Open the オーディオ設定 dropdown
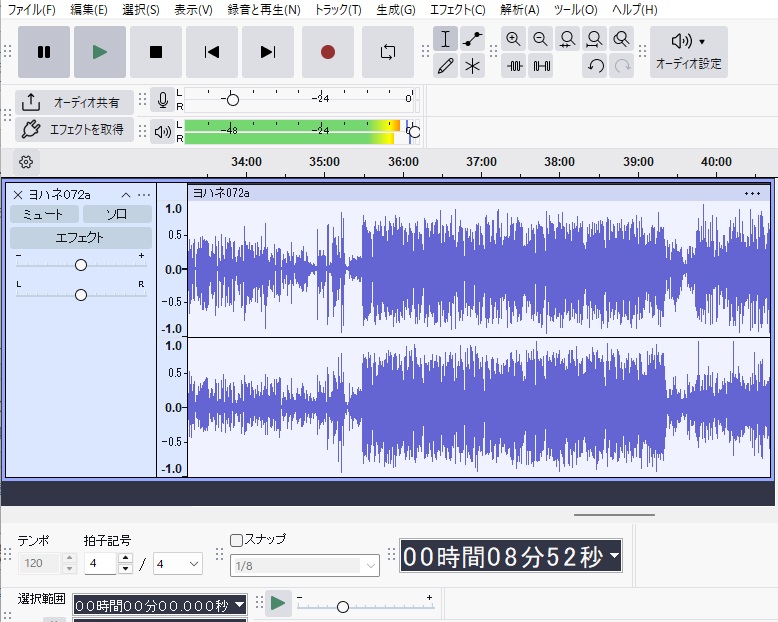The height and width of the screenshot is (622, 778). point(689,52)
